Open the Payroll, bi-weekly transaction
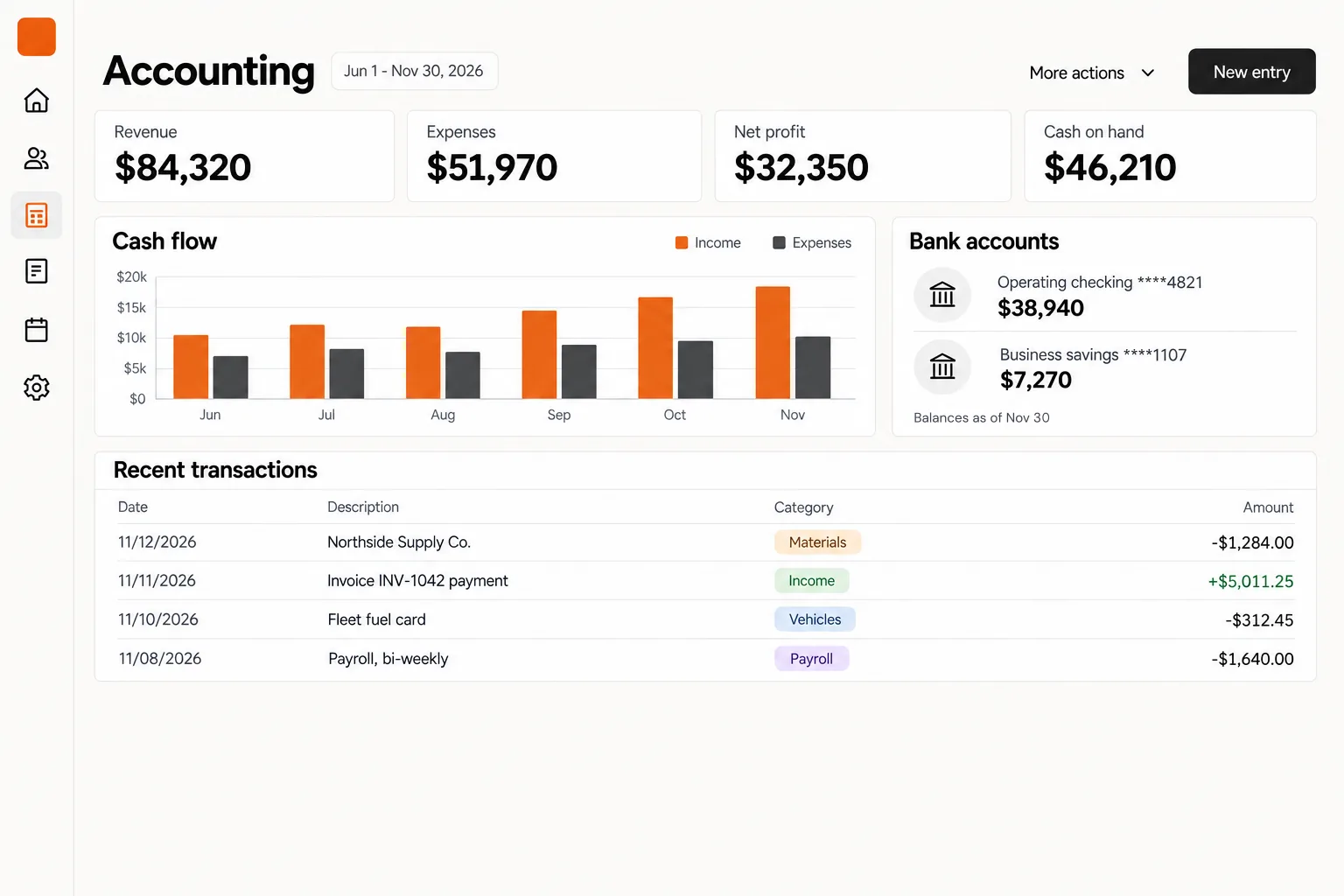 point(705,659)
